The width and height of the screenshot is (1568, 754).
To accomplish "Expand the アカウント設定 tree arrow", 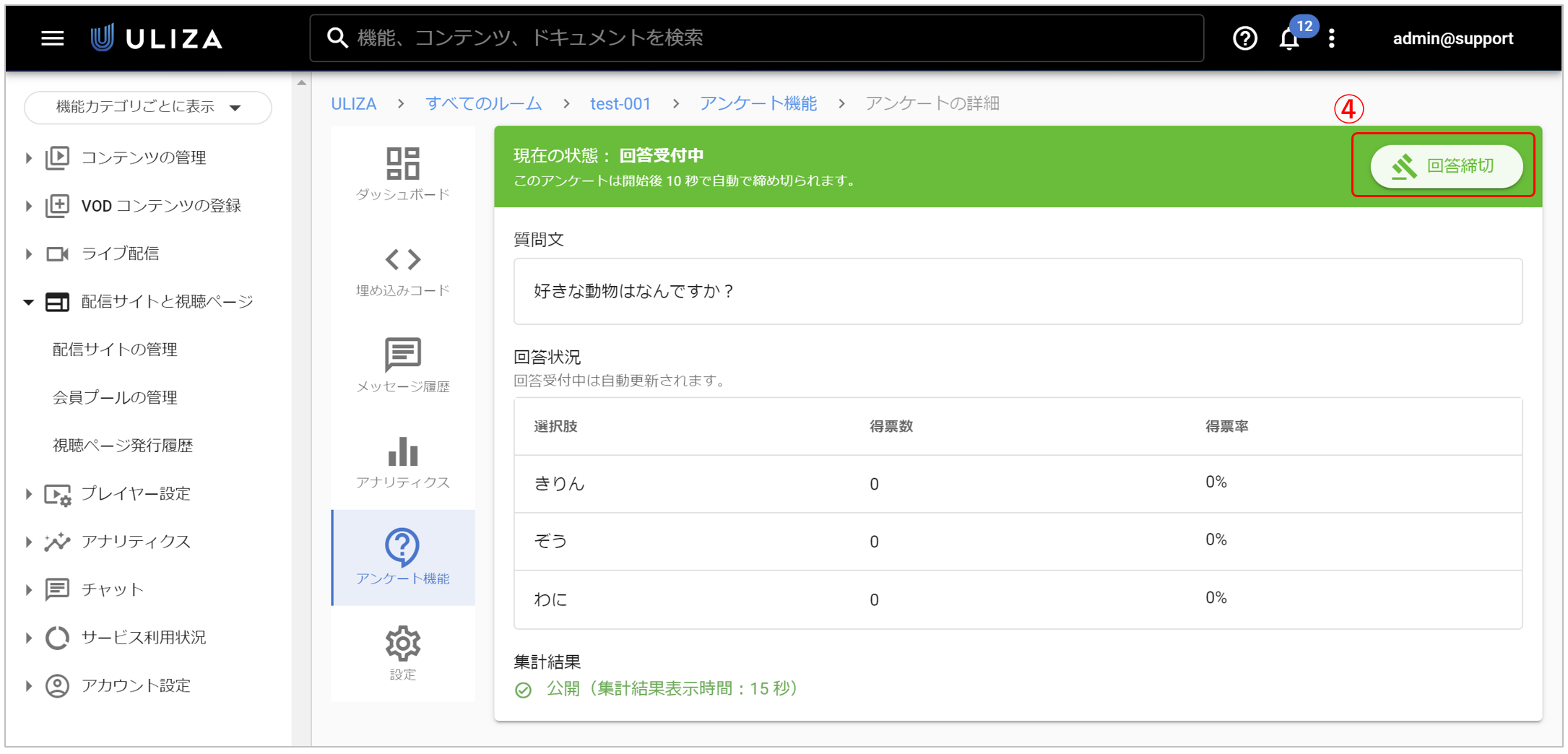I will pyautogui.click(x=28, y=685).
